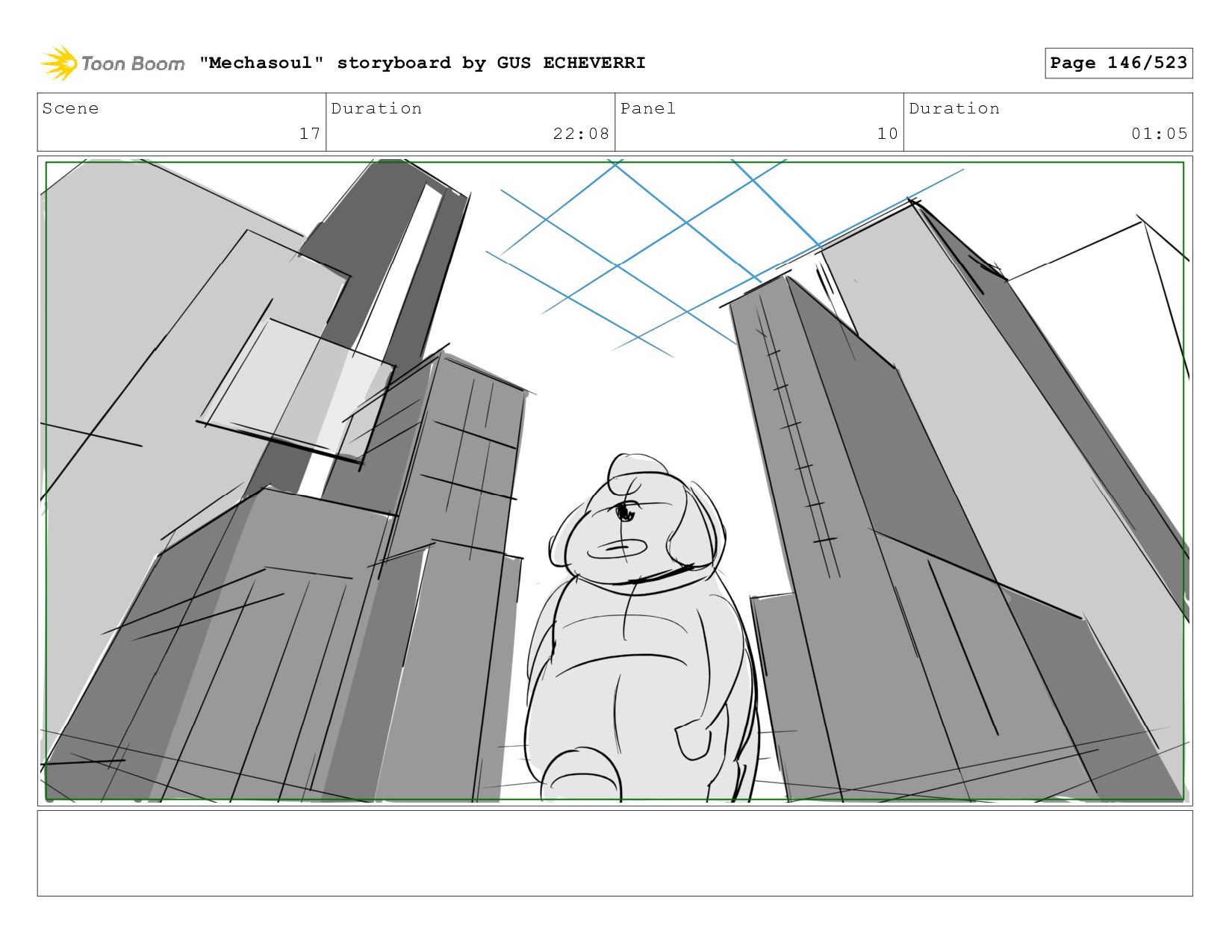Click the Page 146/523 box
This screenshot has width=1232, height=952.
coord(1119,63)
